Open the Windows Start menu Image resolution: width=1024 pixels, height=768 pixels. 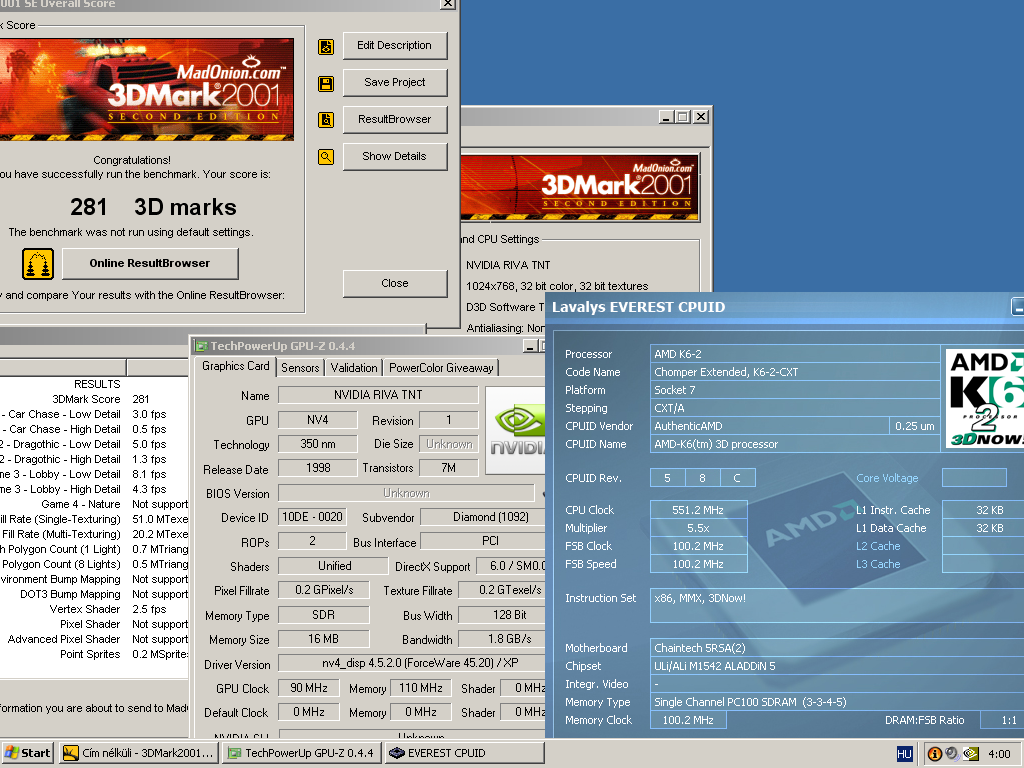click(x=27, y=753)
